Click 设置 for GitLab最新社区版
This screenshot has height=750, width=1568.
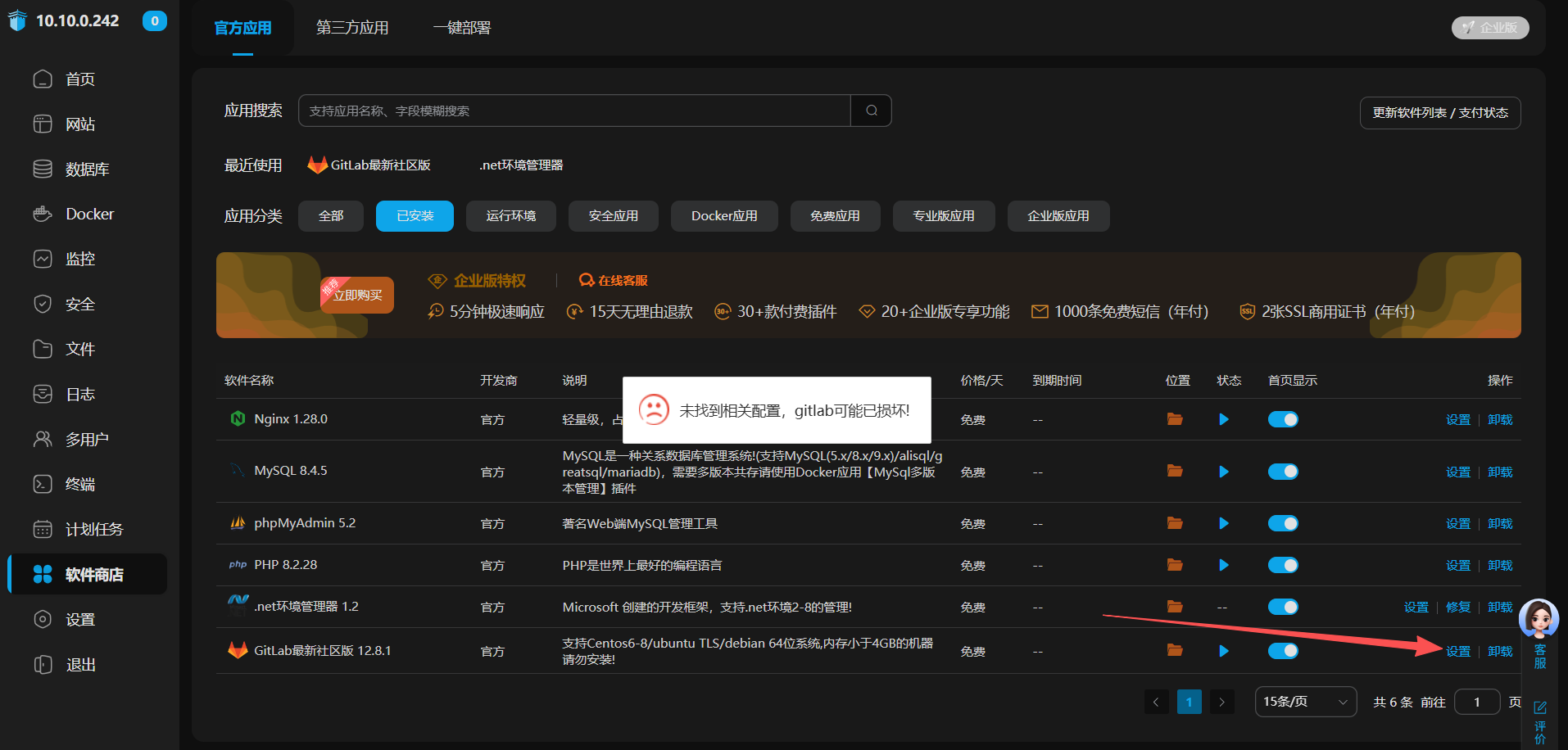point(1458,651)
